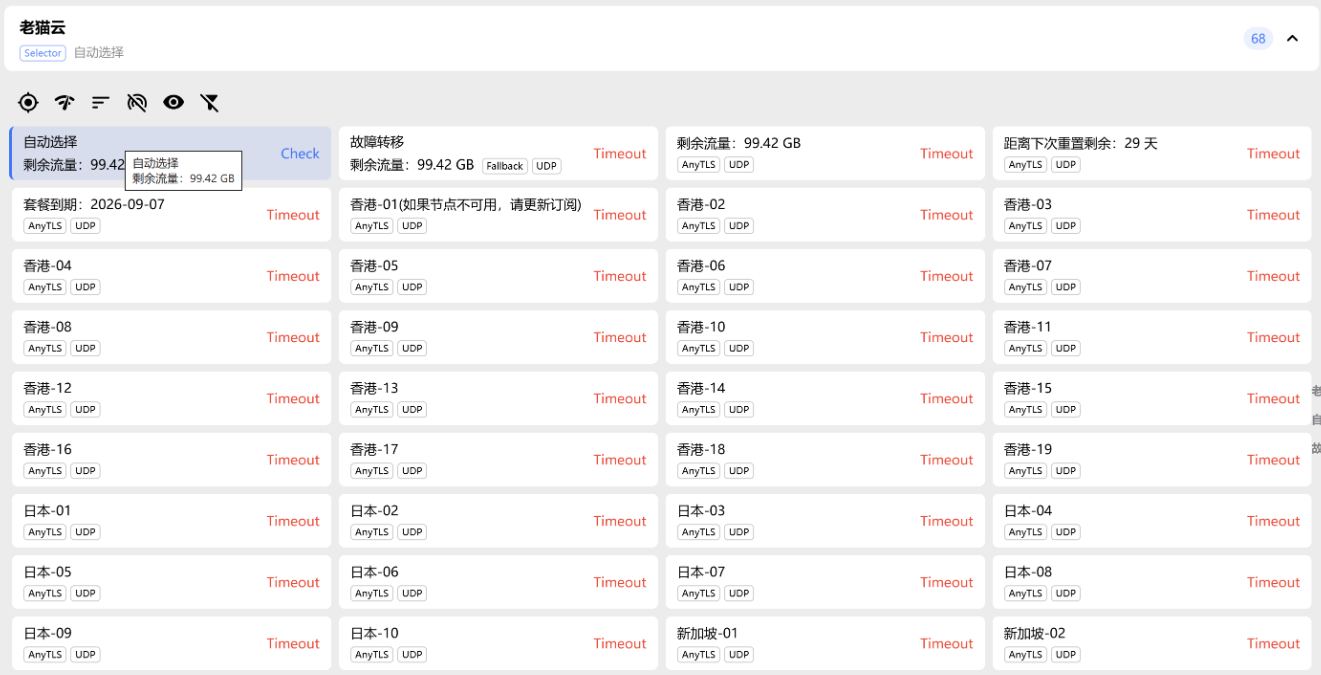Click the 68 node count badge
This screenshot has height=675, width=1321.
pyautogui.click(x=1258, y=39)
